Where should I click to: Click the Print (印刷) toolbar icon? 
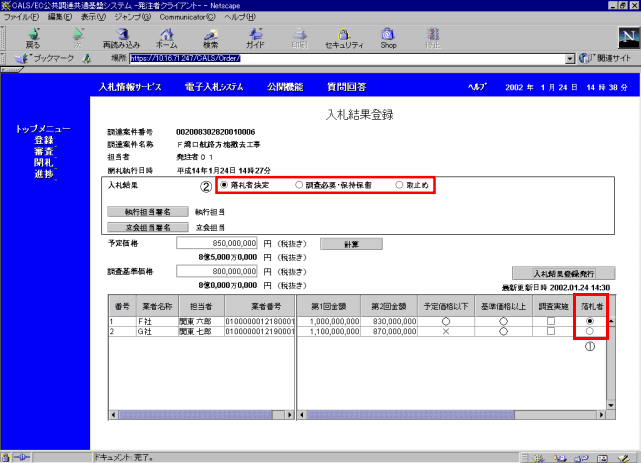[300, 38]
